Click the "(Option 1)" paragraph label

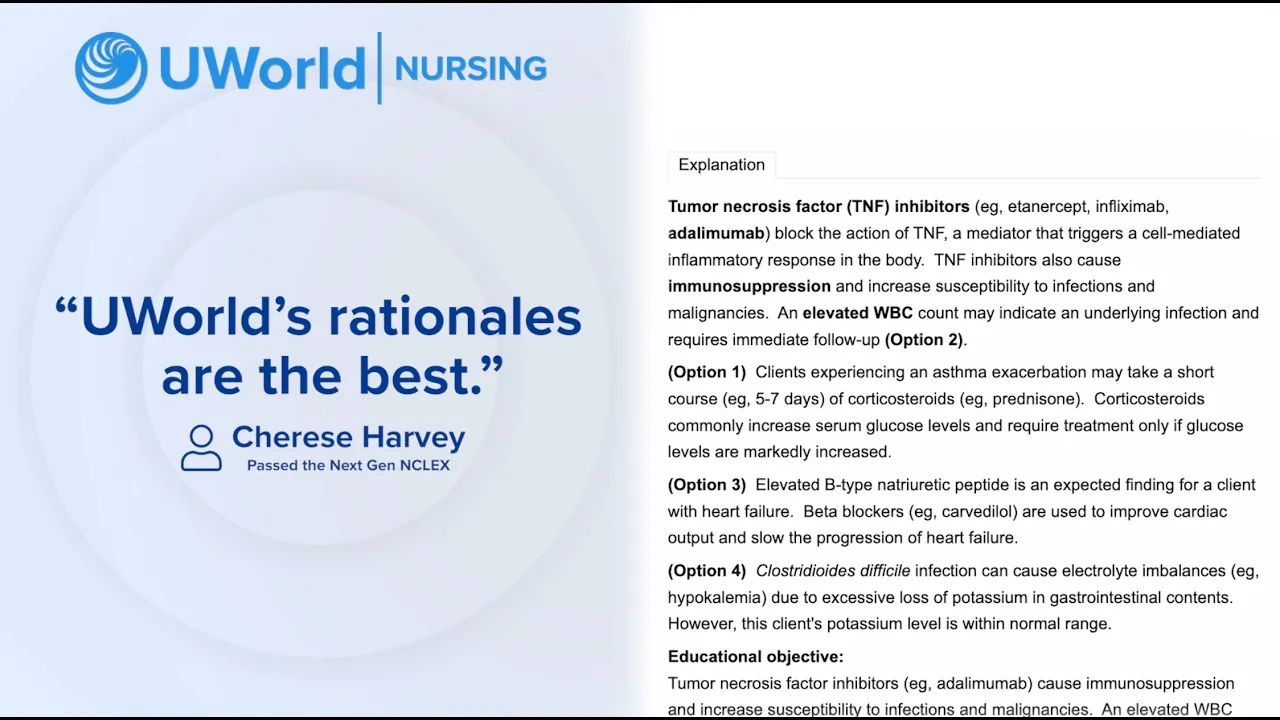point(707,372)
